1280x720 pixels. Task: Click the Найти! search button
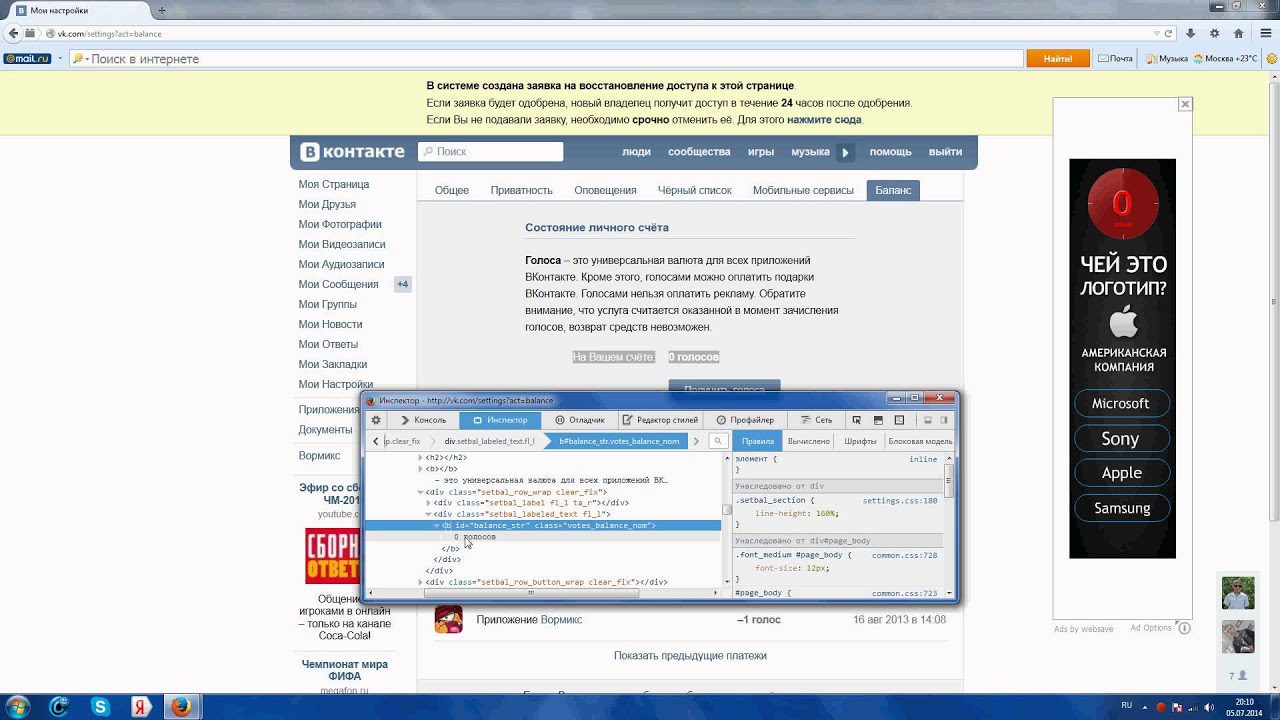(1057, 59)
